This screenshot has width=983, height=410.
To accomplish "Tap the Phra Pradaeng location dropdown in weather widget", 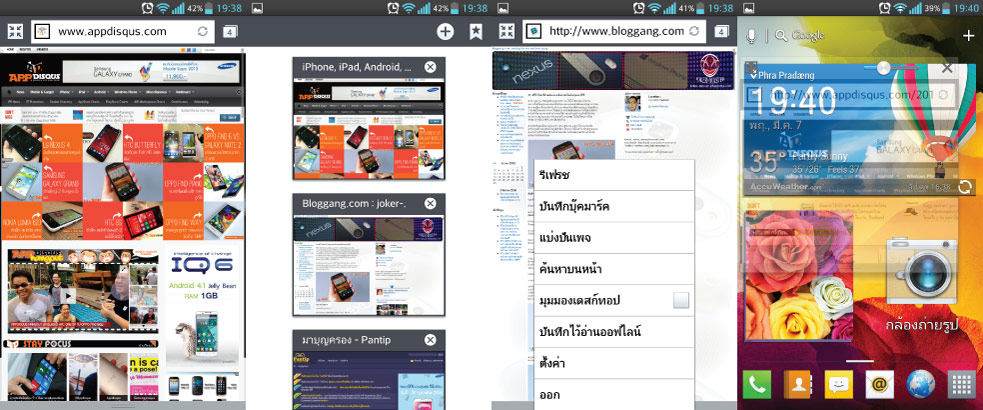I will (782, 75).
